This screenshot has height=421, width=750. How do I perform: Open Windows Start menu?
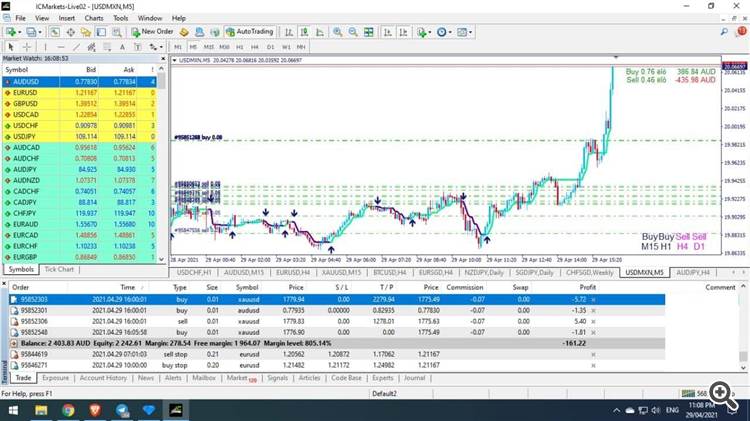click(13, 410)
